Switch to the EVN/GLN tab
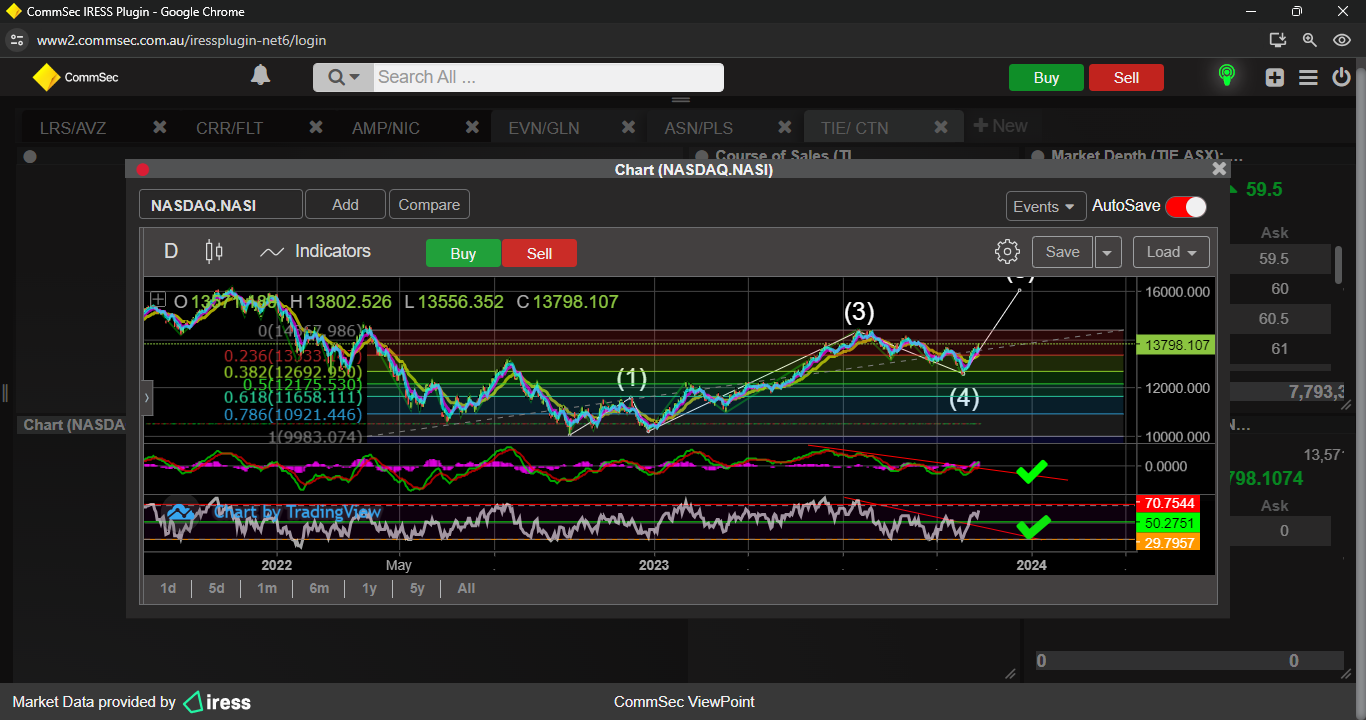The width and height of the screenshot is (1366, 720). [x=543, y=128]
